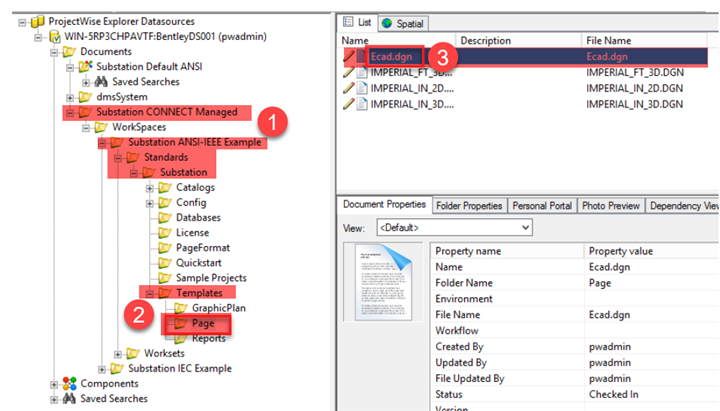Open the Personal Portal tab
Viewport: 720px width, 411px height.
[x=542, y=206]
